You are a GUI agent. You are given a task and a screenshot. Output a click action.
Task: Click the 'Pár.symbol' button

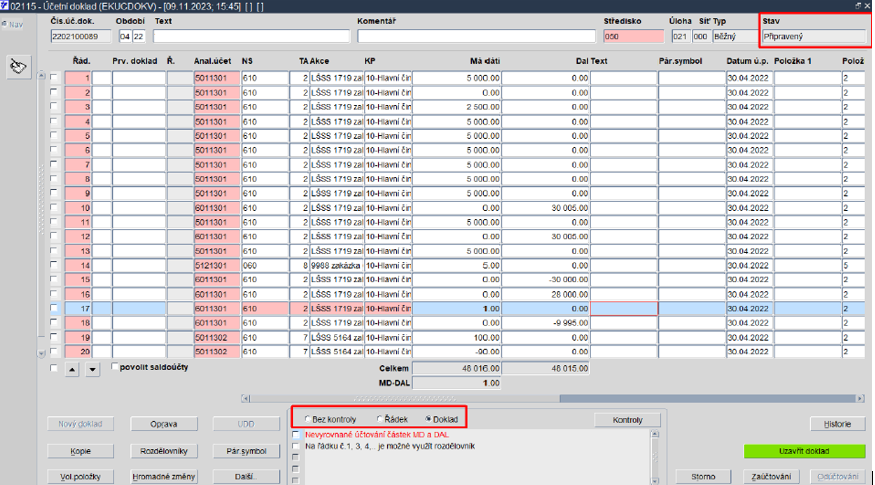click(246, 451)
